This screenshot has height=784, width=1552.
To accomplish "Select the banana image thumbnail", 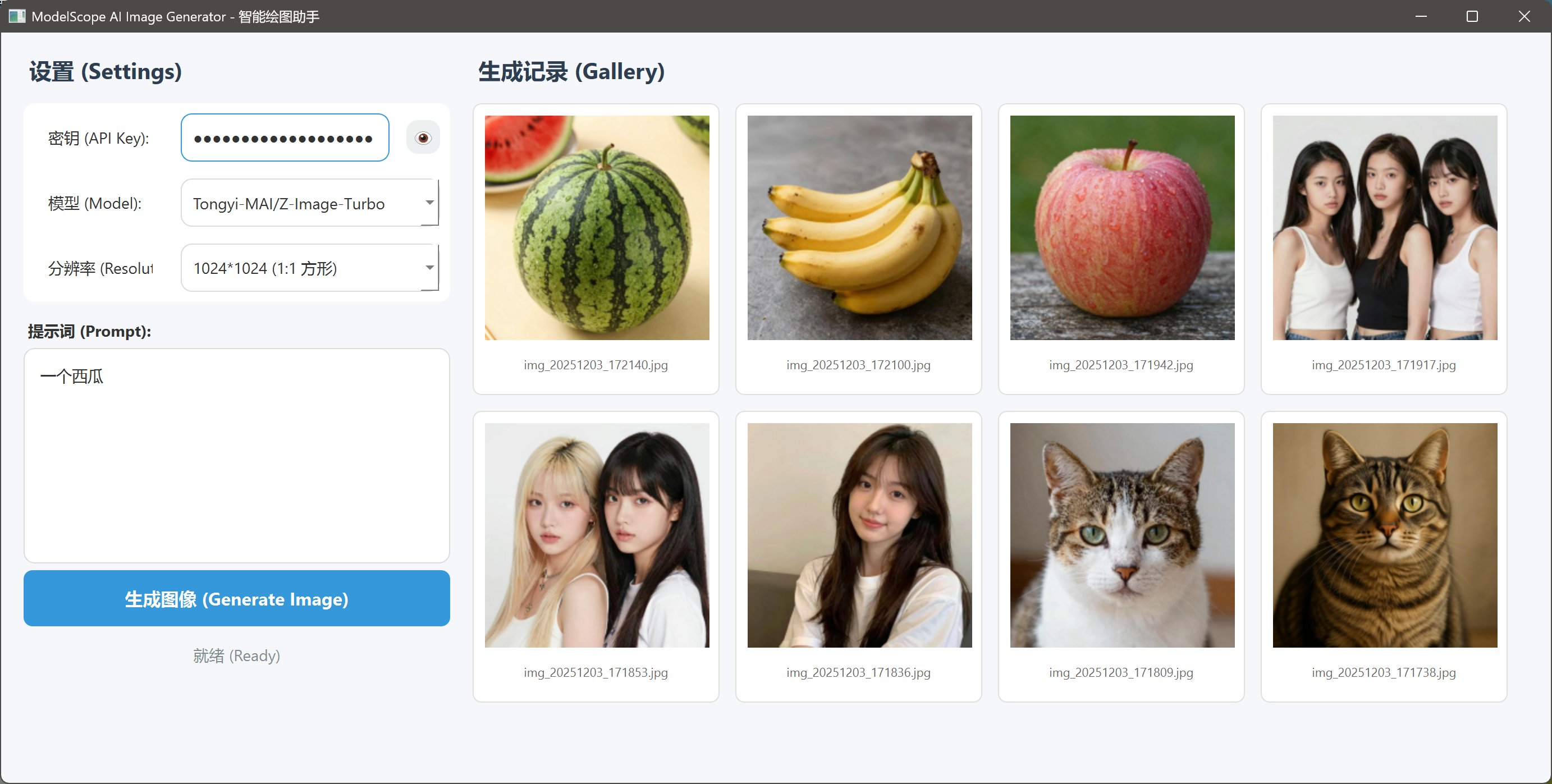I will 859,228.
